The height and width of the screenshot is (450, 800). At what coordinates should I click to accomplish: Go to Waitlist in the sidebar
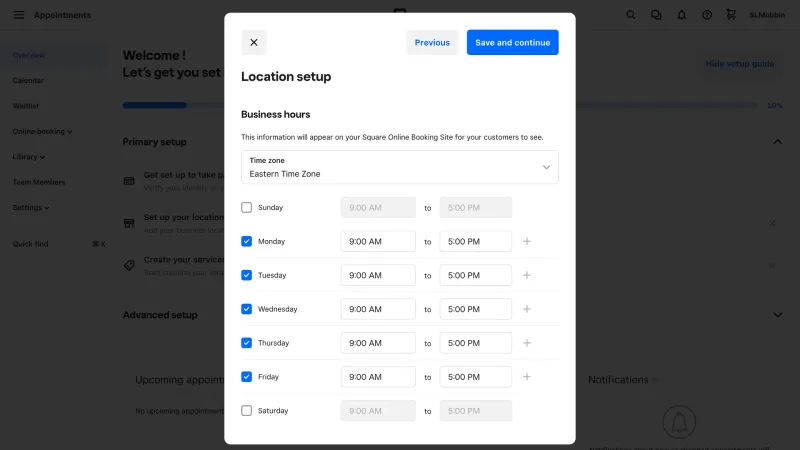26,106
